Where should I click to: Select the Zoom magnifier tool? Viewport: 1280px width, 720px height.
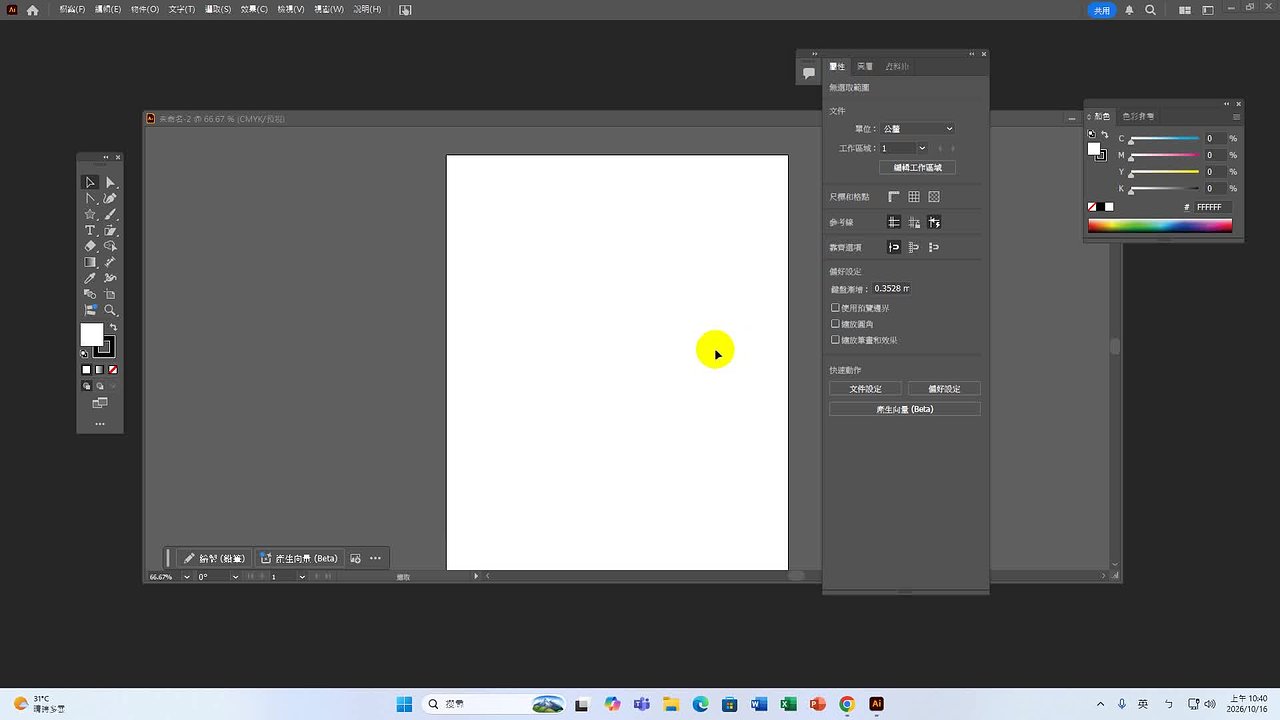pyautogui.click(x=110, y=310)
